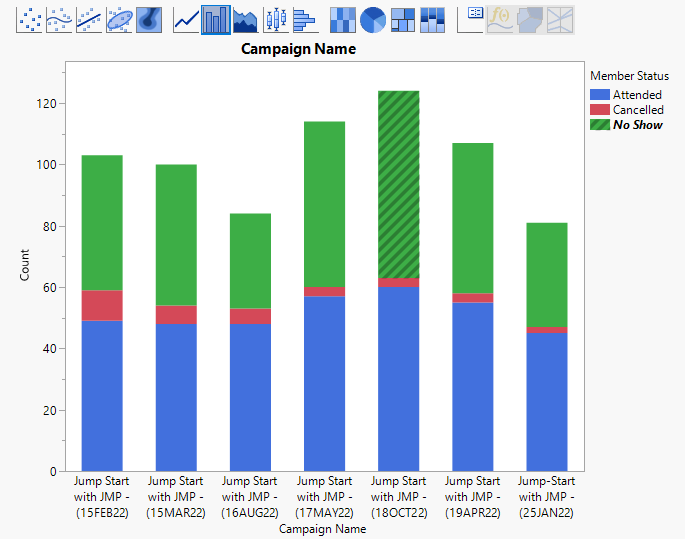Select the blue Attended segment of 18OCT22 bar
Viewport: 685px width, 539px height.
click(x=398, y=379)
